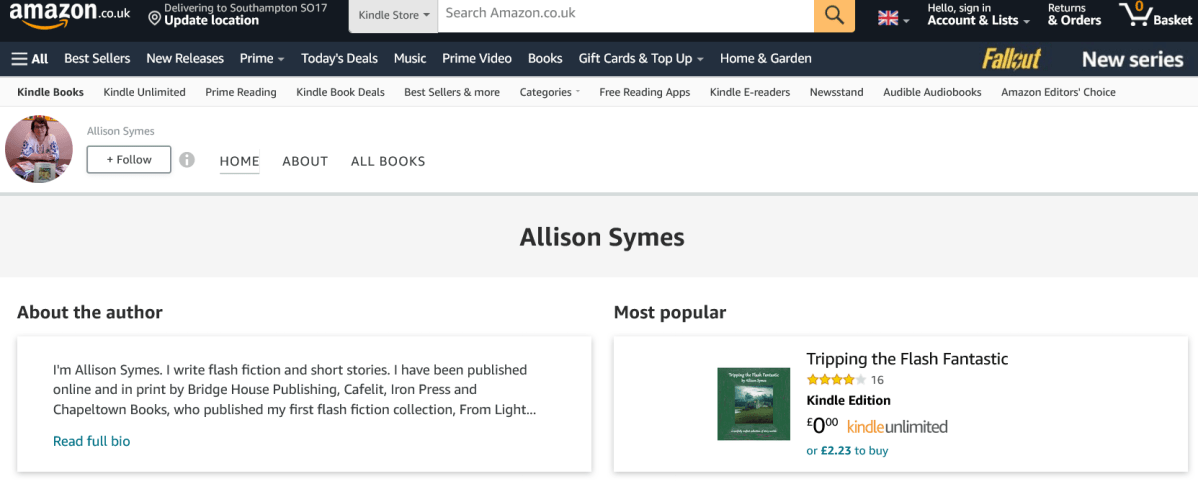
Task: Open the Prime dropdown in navigation
Action: pyautogui.click(x=262, y=59)
